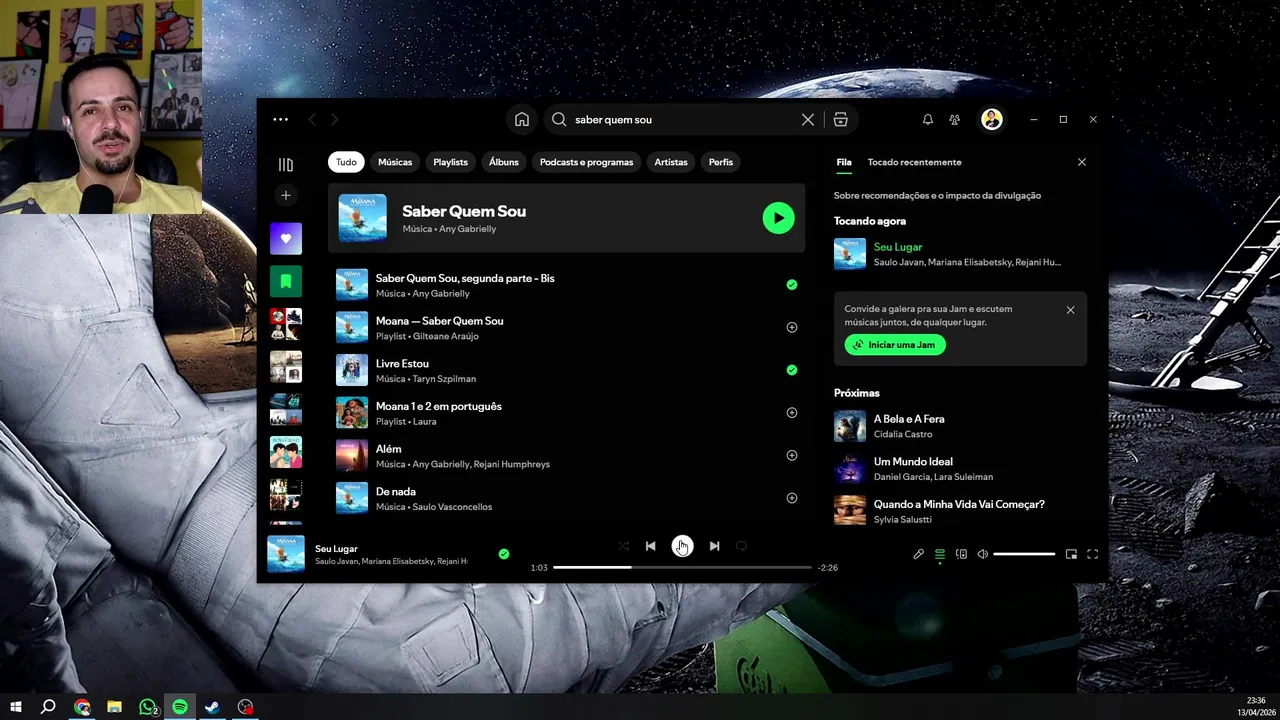The width and height of the screenshot is (1280, 720).
Task: Select Quando a Minha Vida Vai Começar? in queue
Action: [x=959, y=504]
